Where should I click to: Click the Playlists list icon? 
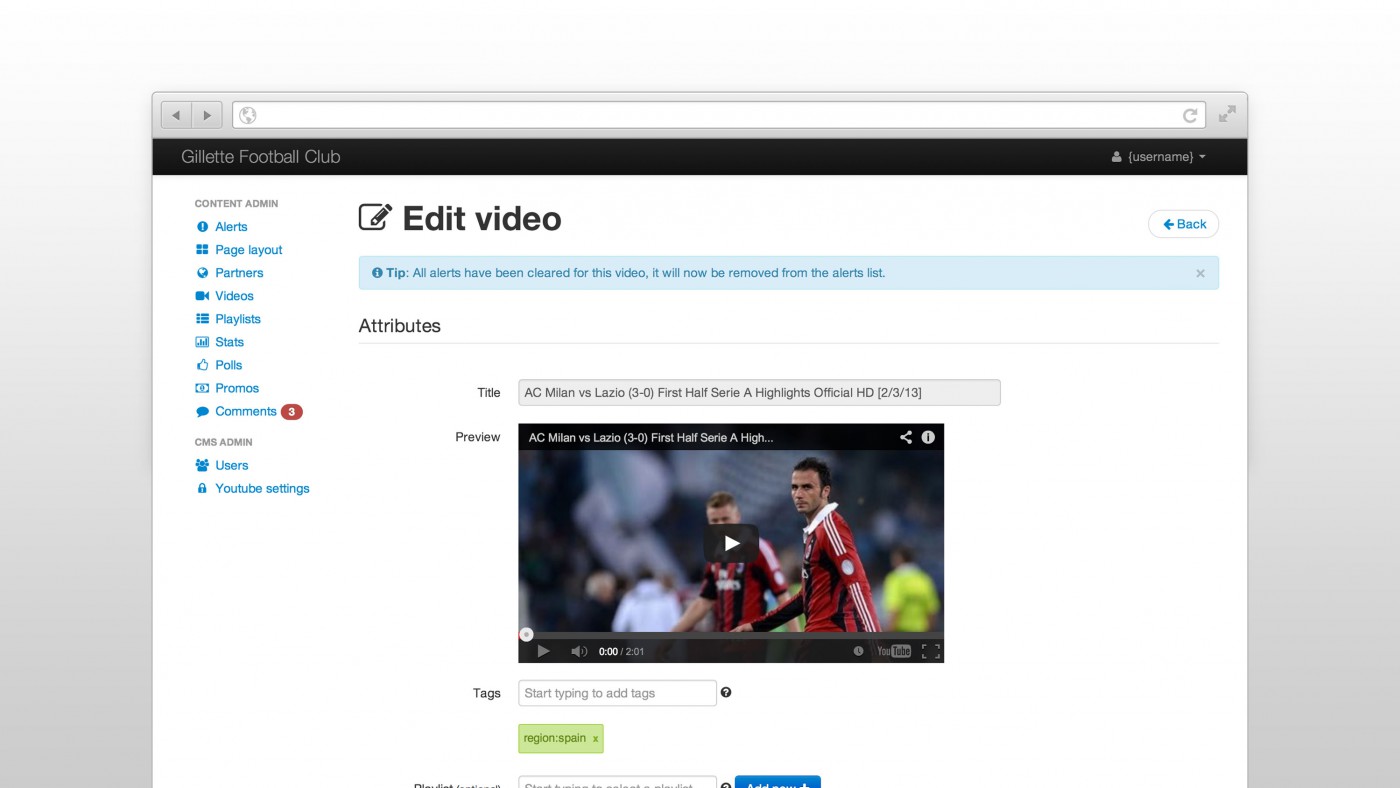[x=202, y=319]
